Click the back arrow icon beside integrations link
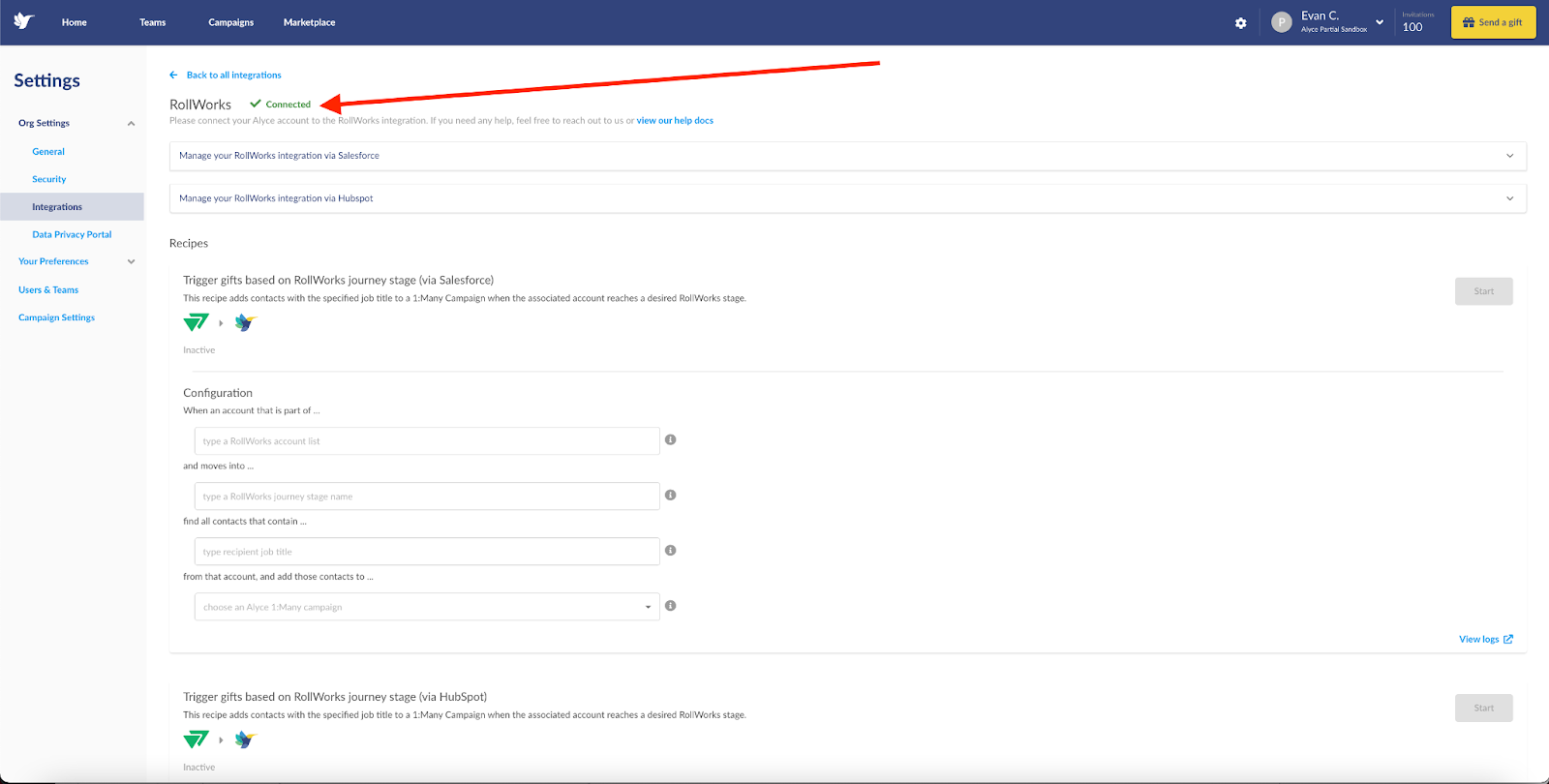 tap(174, 75)
